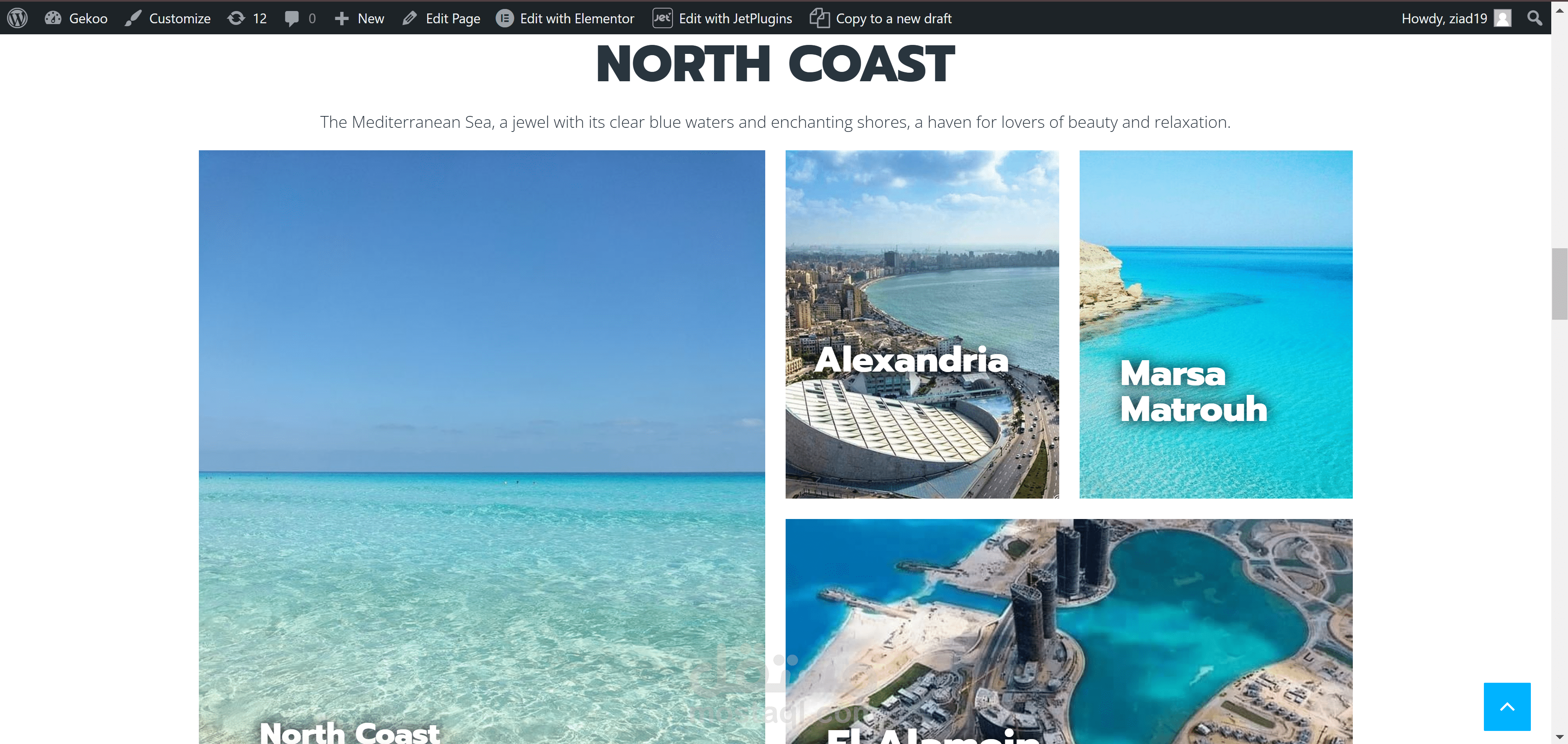Choose Edit with Elementor
This screenshot has width=1568, height=744.
(x=566, y=18)
